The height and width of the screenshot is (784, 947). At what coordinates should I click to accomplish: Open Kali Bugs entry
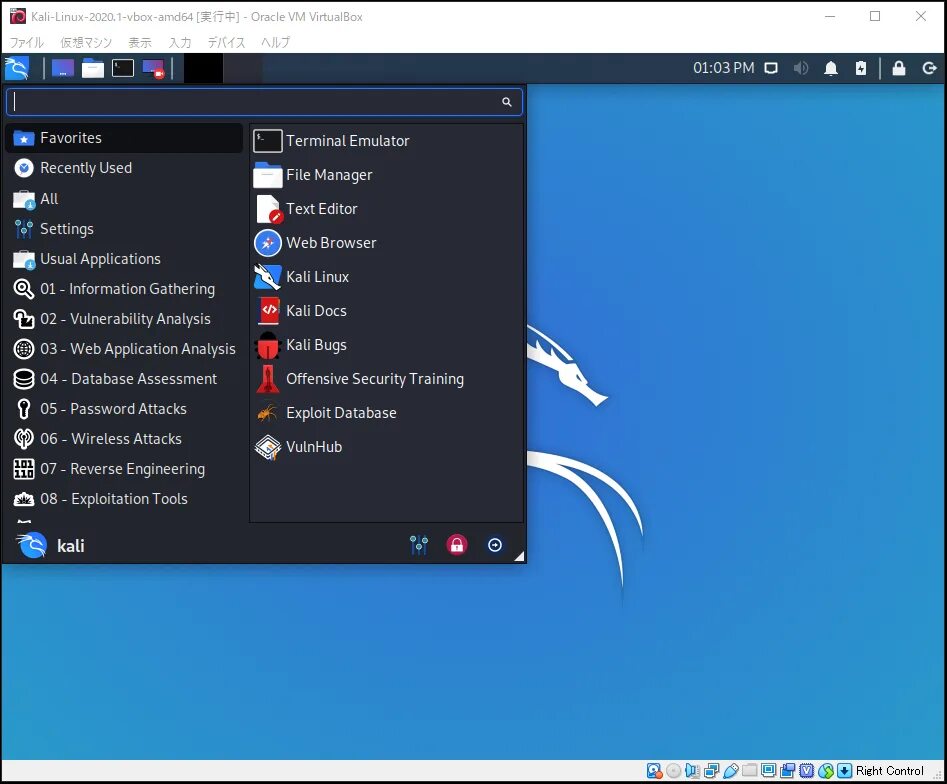(x=387, y=345)
